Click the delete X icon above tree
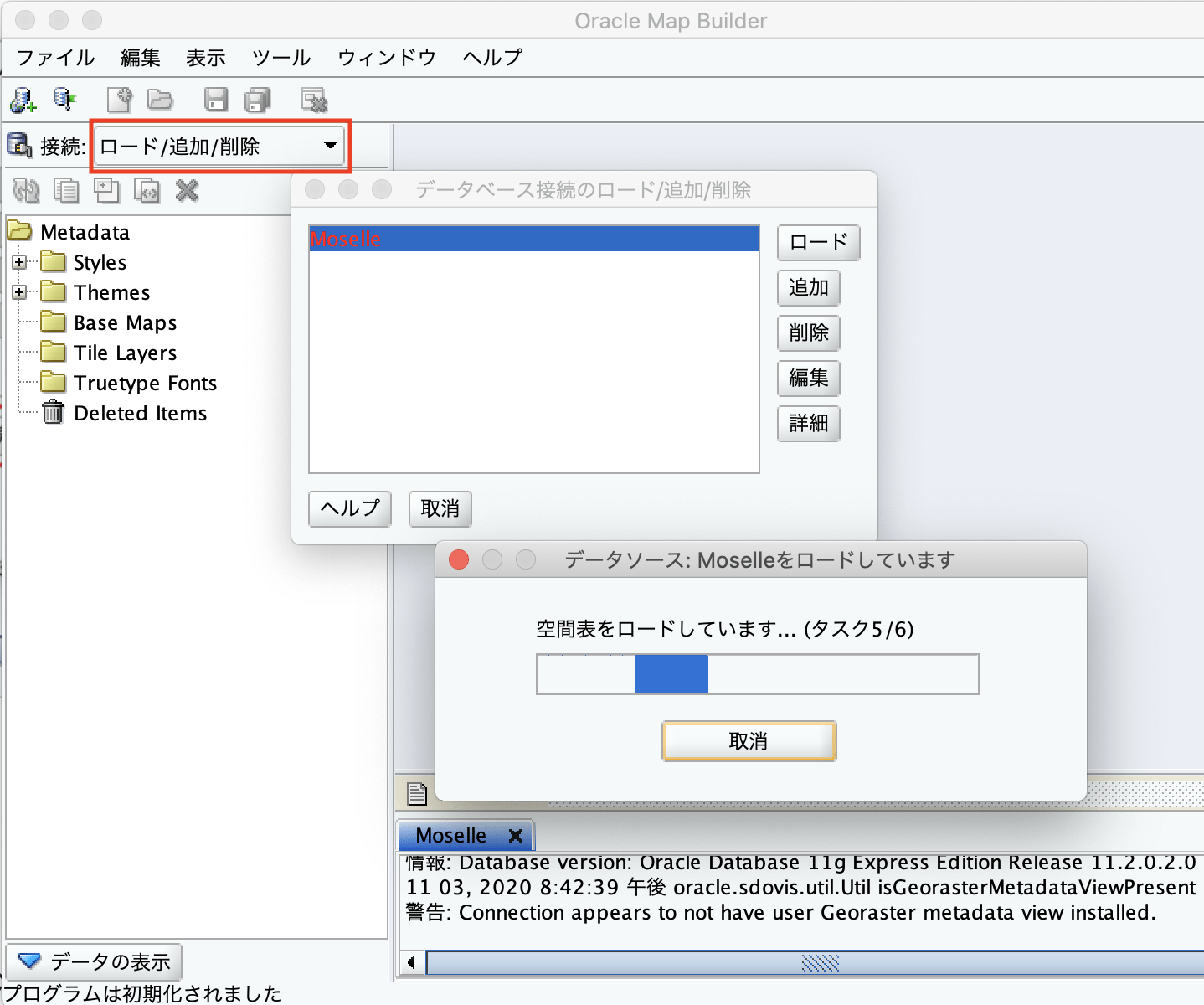Image resolution: width=1204 pixels, height=1005 pixels. tap(187, 191)
